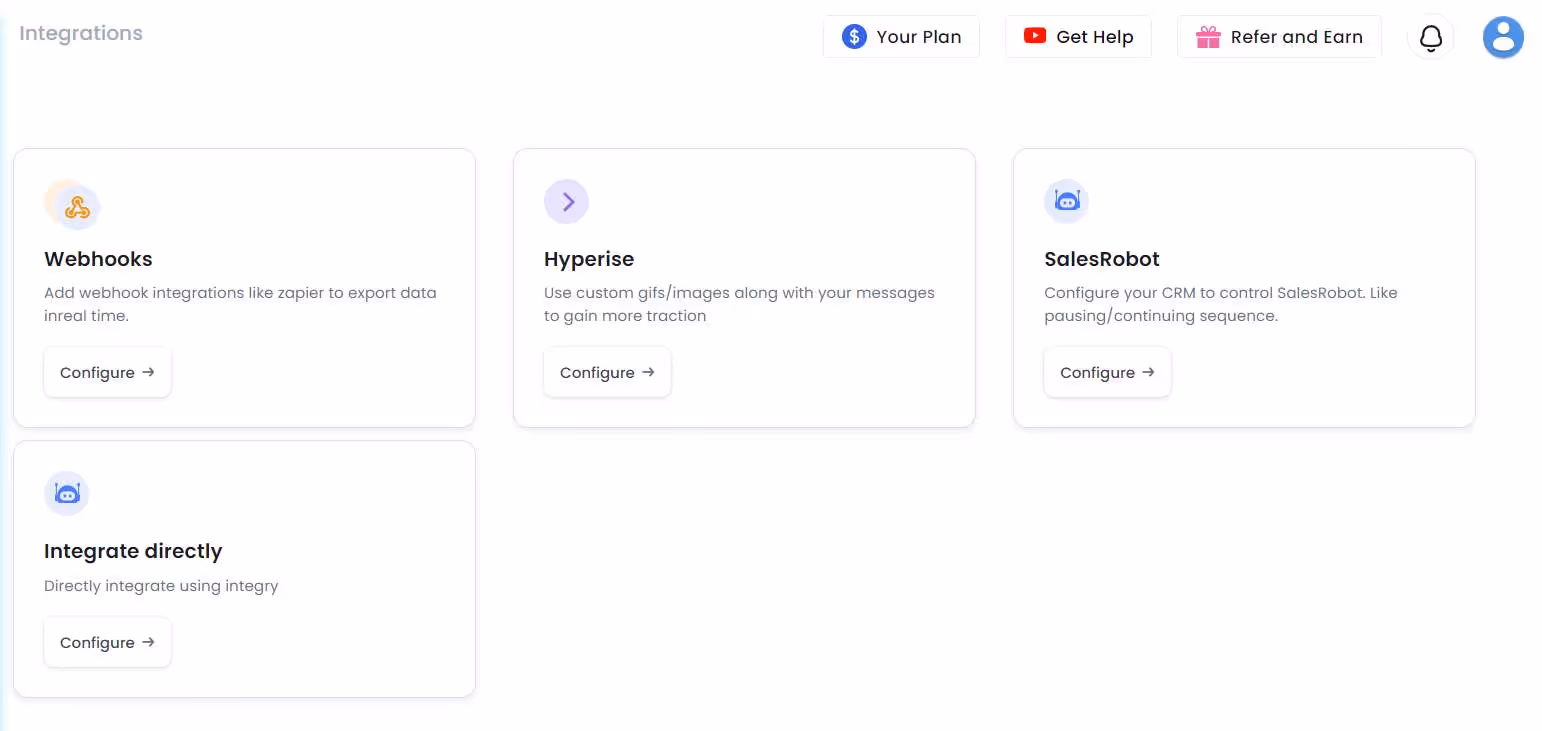Configure the Webhooks integration
Screen dimensions: 1542x731
[107, 371]
